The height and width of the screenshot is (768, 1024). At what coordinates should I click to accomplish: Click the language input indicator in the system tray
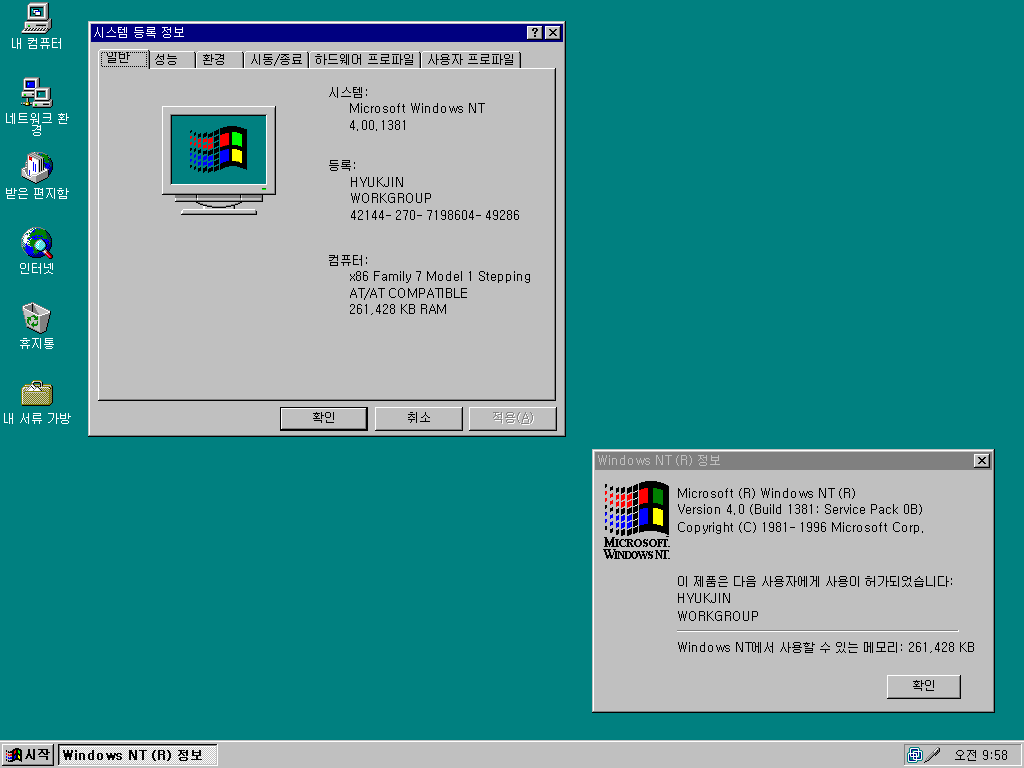[x=915, y=755]
